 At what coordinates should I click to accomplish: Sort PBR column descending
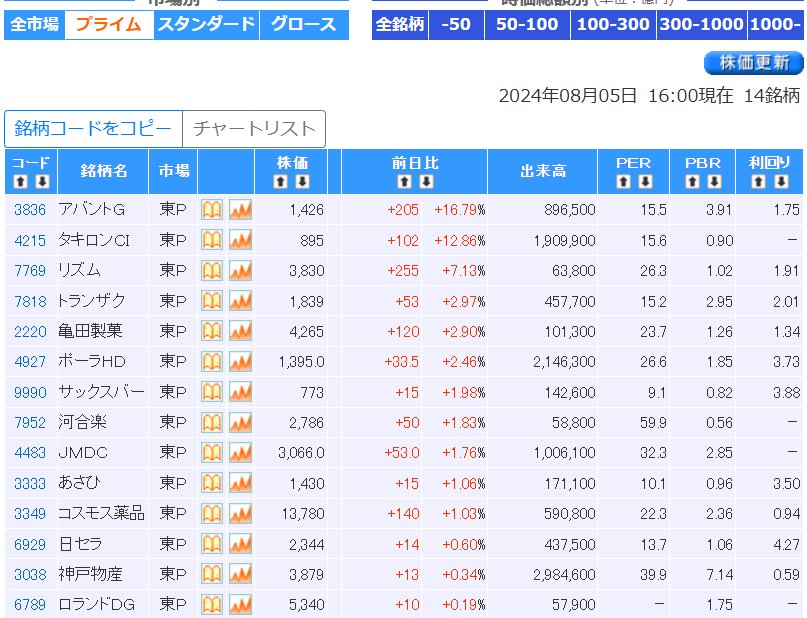tap(714, 182)
